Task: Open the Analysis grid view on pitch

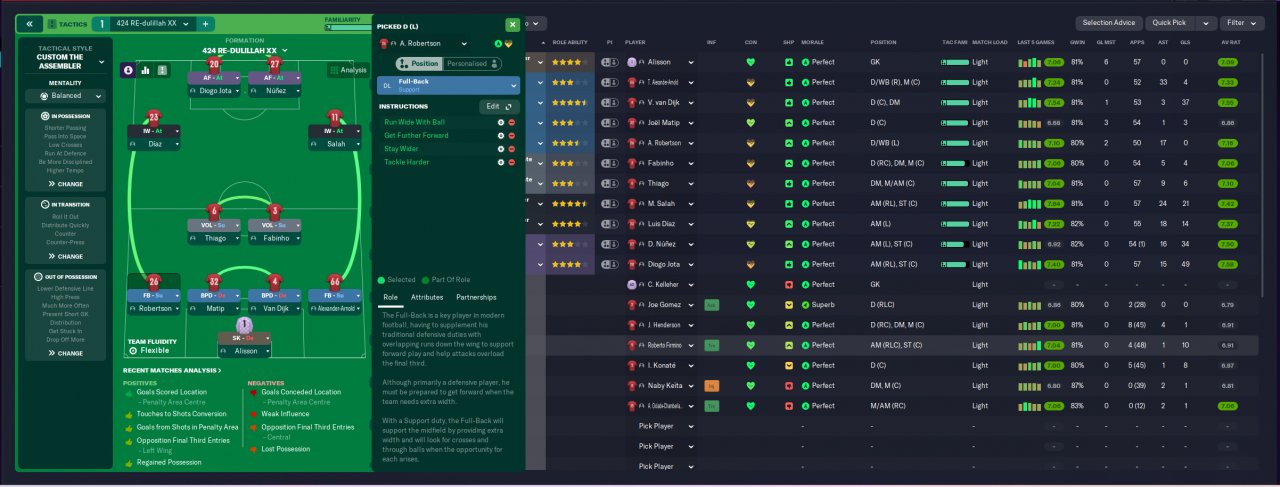Action: click(348, 70)
